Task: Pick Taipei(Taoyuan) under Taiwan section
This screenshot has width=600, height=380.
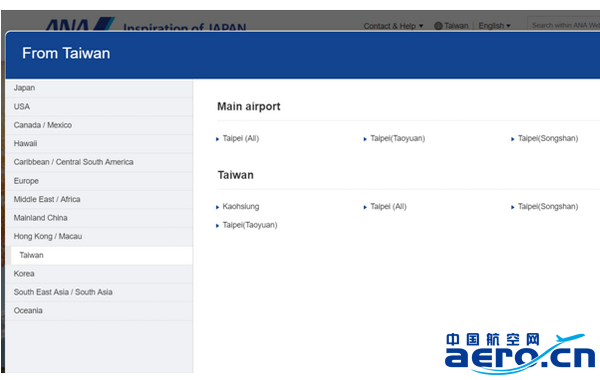Action: coord(250,225)
